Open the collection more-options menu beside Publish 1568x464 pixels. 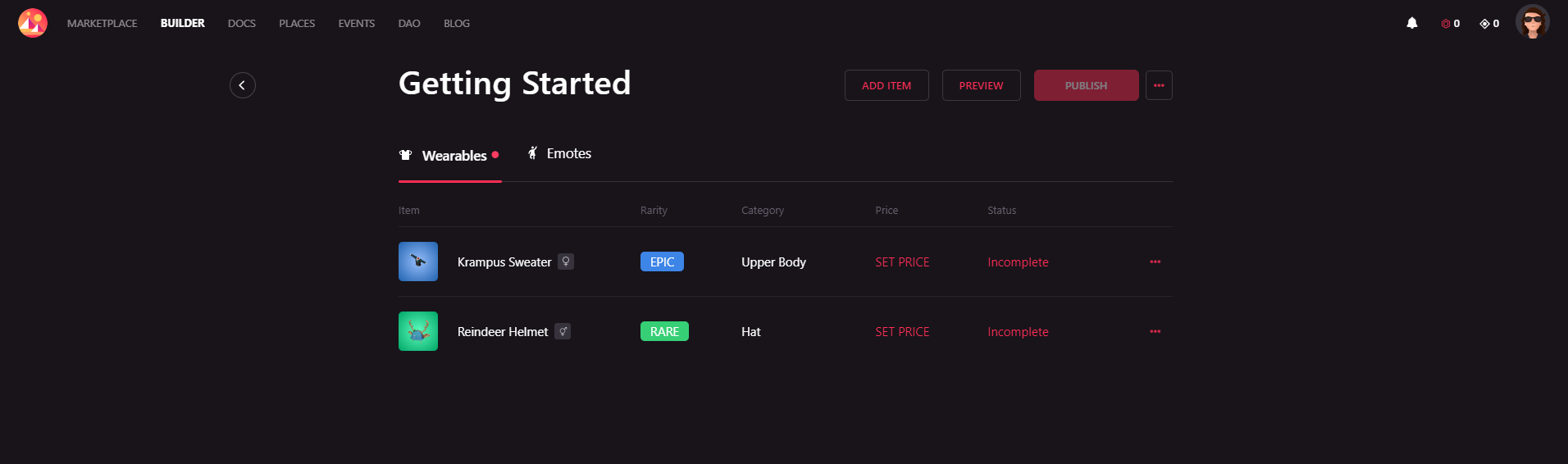1159,85
